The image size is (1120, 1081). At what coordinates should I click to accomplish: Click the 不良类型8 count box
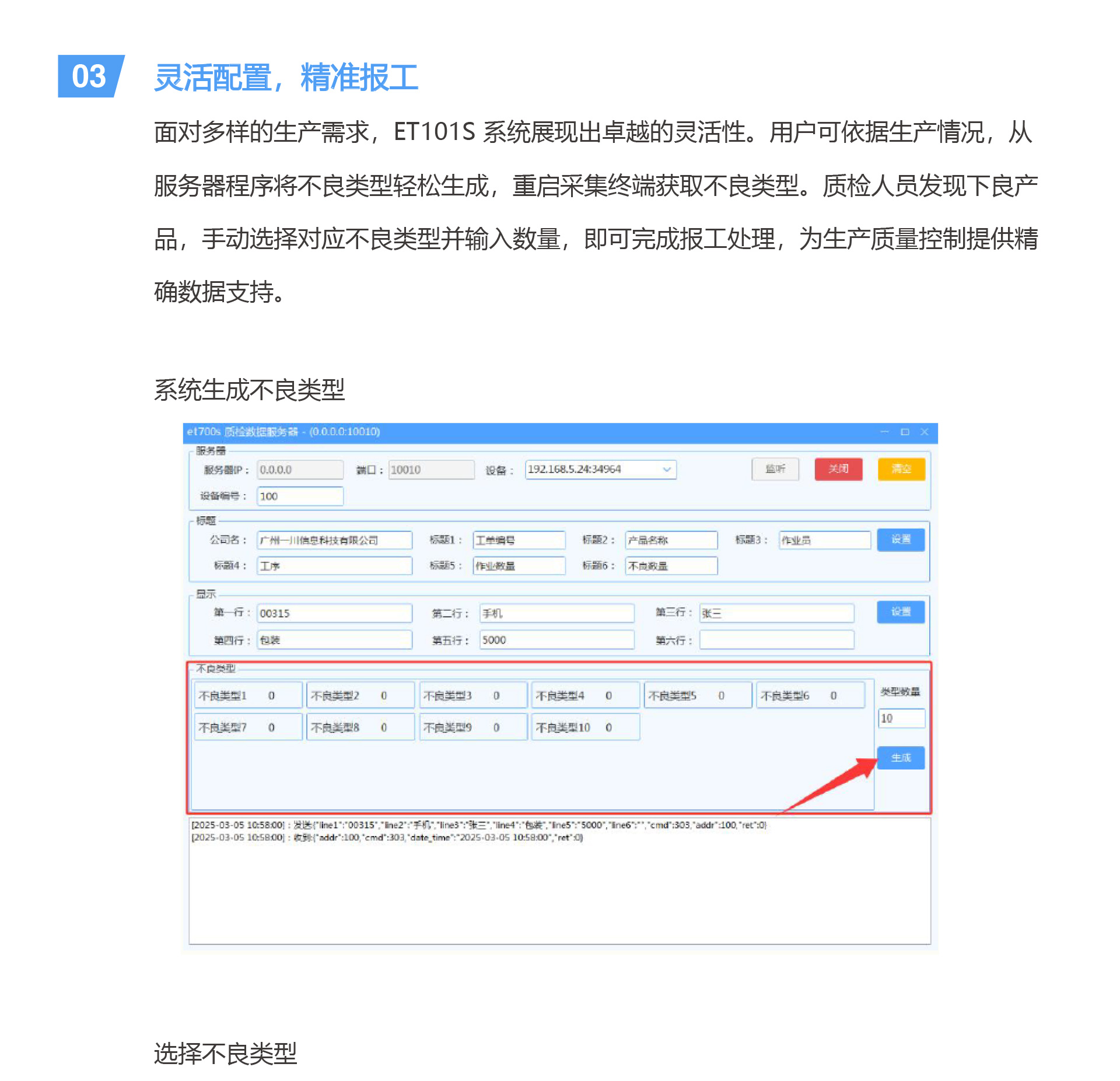(361, 727)
